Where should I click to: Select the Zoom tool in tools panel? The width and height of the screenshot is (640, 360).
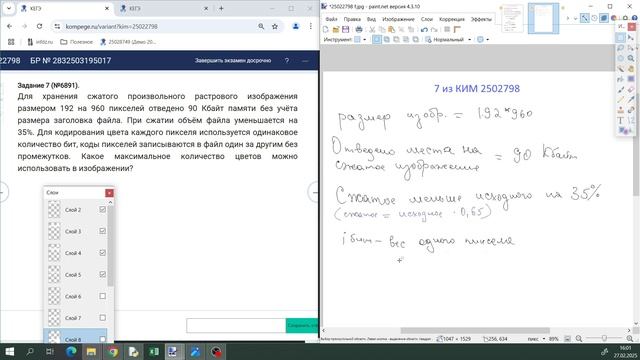(x=631, y=58)
